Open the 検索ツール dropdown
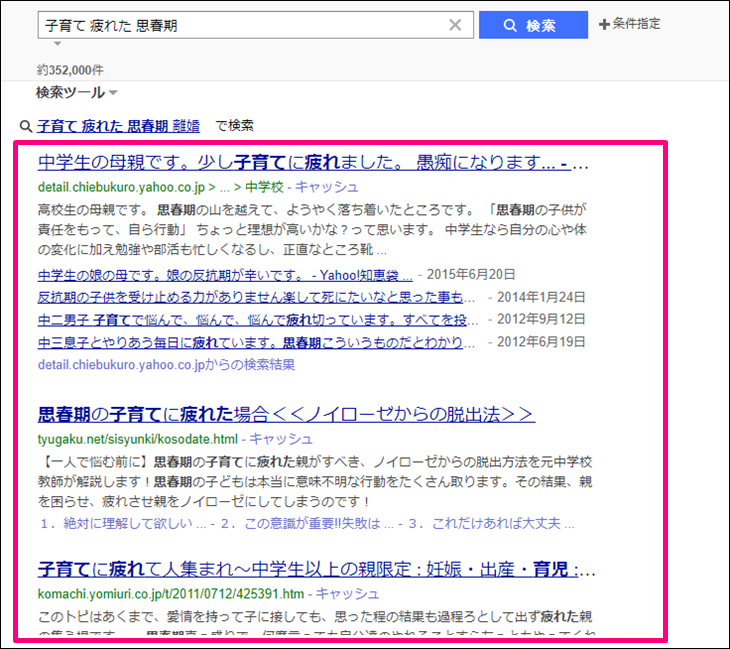730x649 pixels. 76,92
